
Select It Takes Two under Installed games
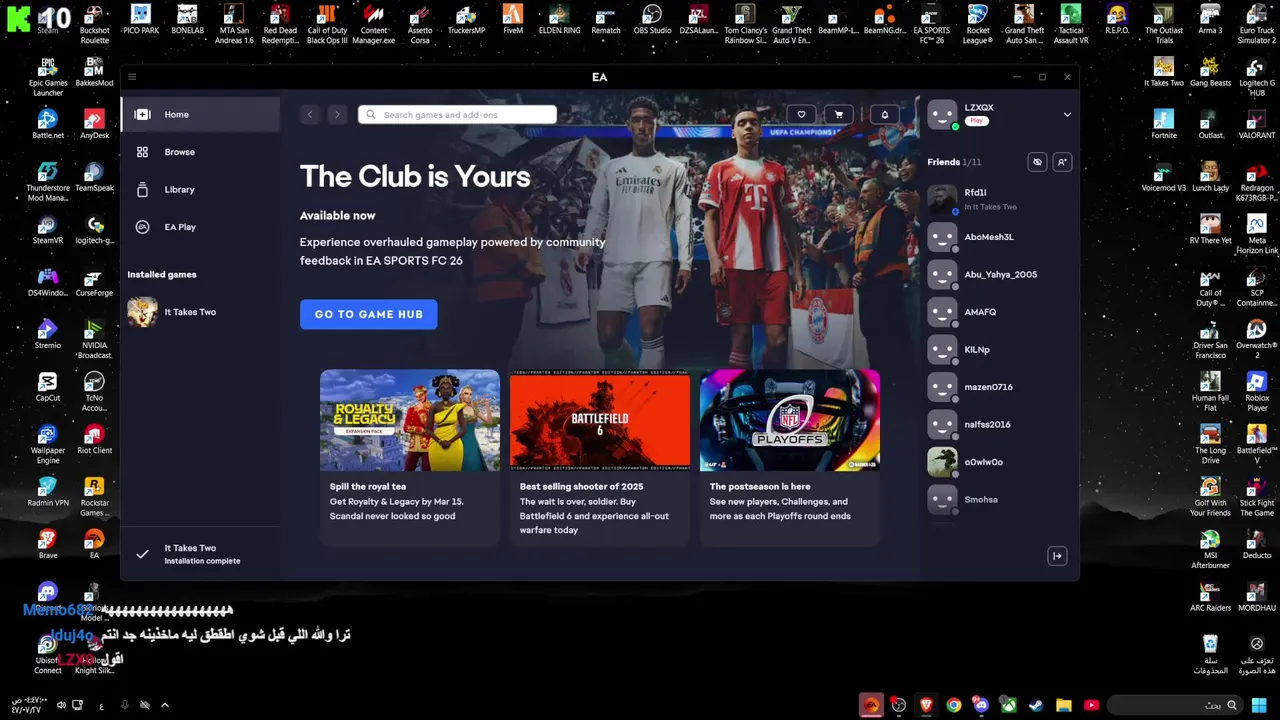(x=200, y=312)
